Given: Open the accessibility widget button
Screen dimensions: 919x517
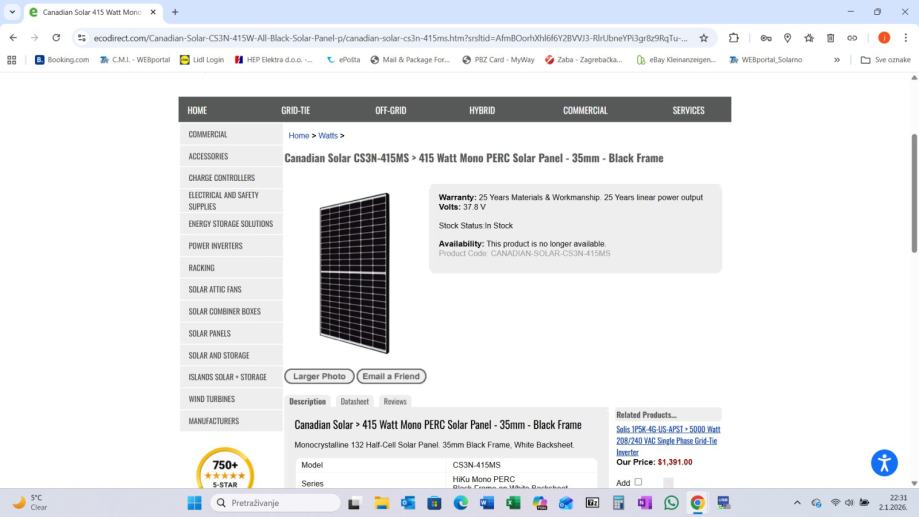Looking at the screenshot, I should point(884,462).
